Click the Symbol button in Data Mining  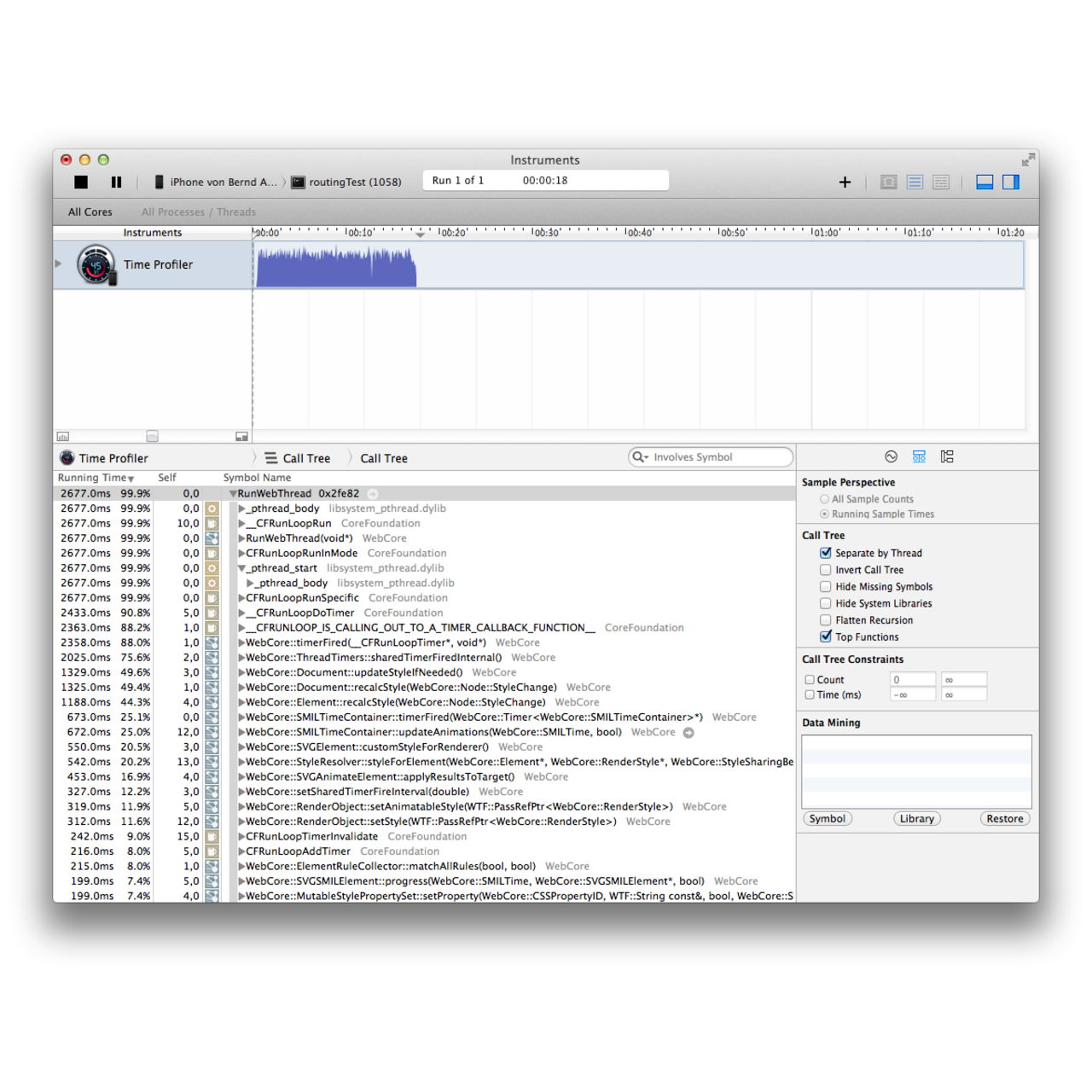[x=827, y=819]
